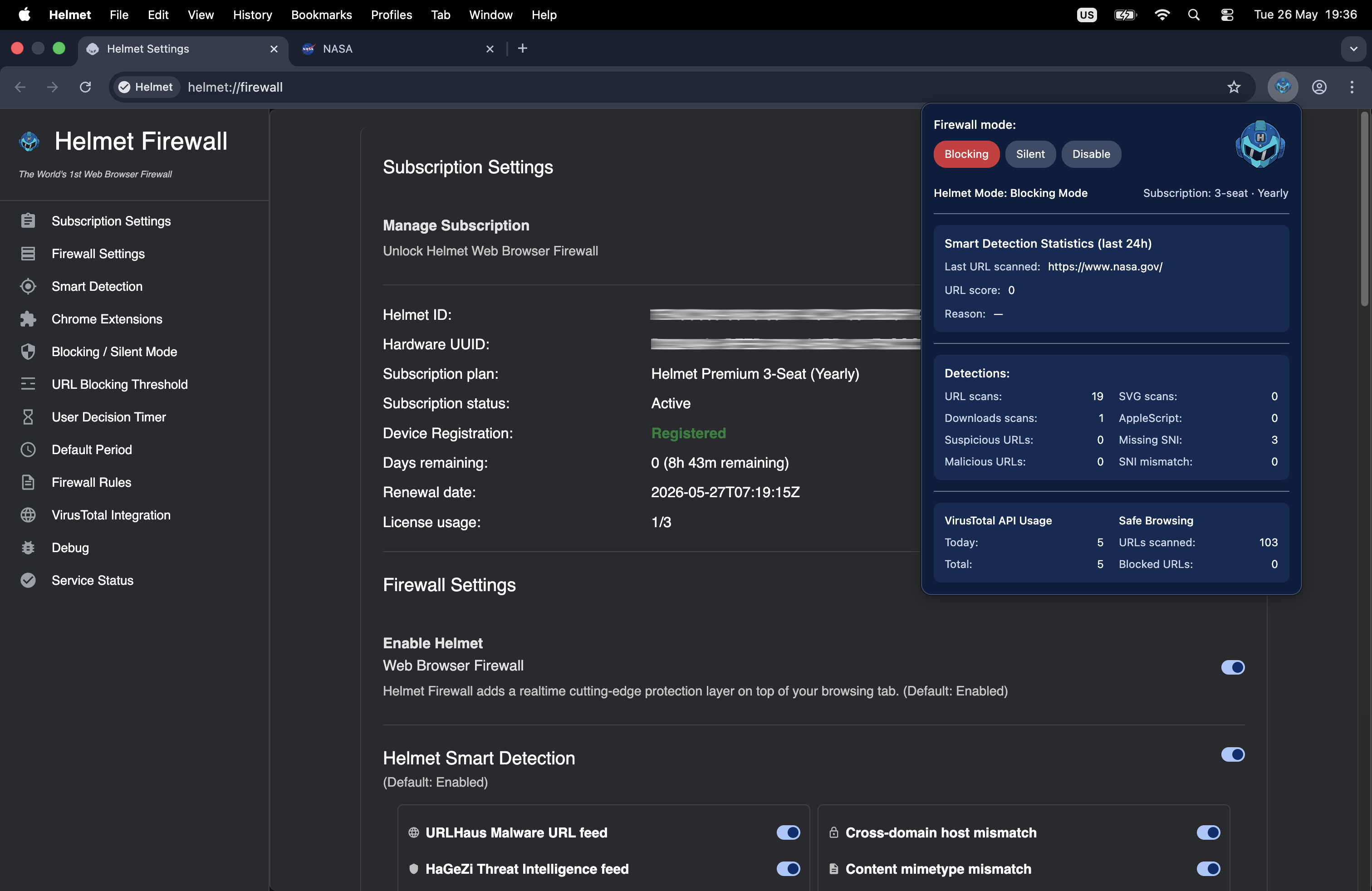The height and width of the screenshot is (891, 1372).
Task: Click the Helmet extension icon in the toolbar
Action: click(1283, 87)
